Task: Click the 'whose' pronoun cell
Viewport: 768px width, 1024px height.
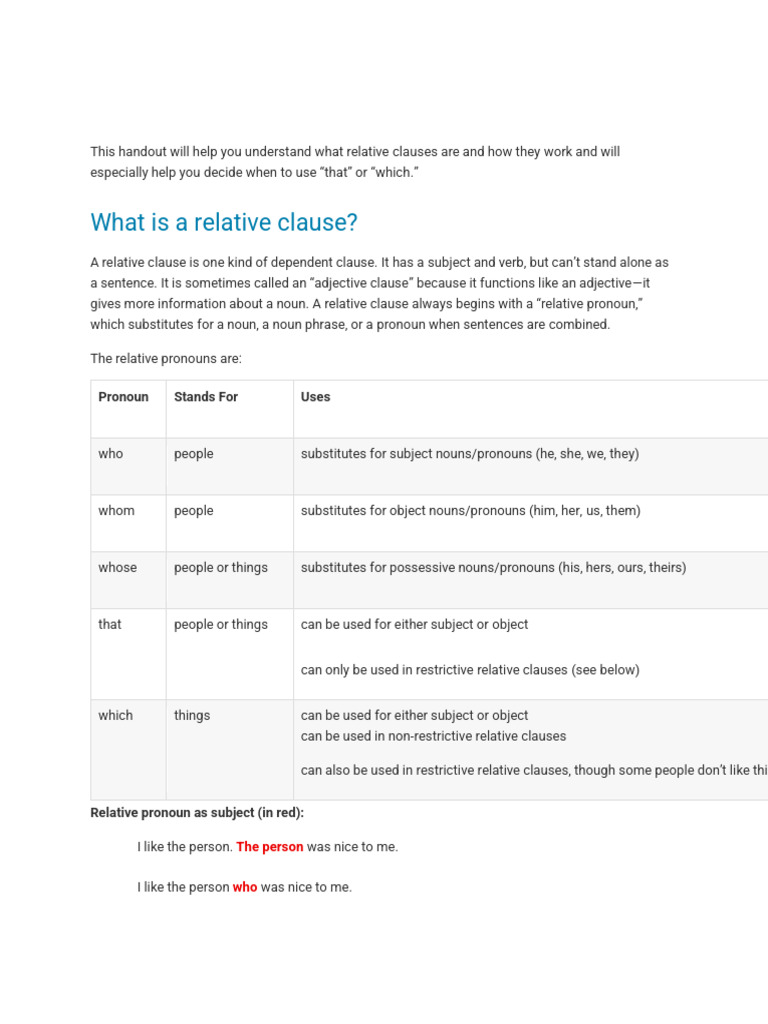Action: 118,568
